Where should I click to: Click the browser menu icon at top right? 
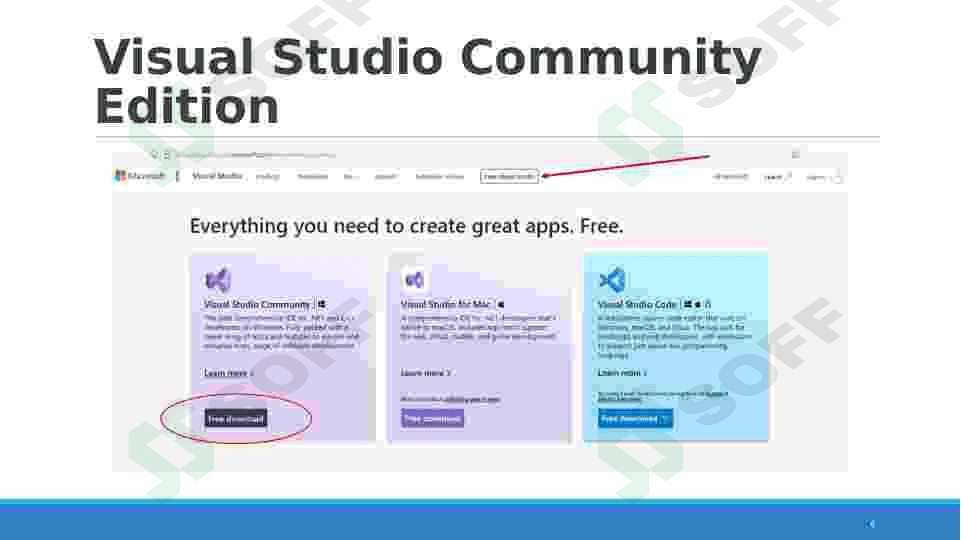[796, 154]
